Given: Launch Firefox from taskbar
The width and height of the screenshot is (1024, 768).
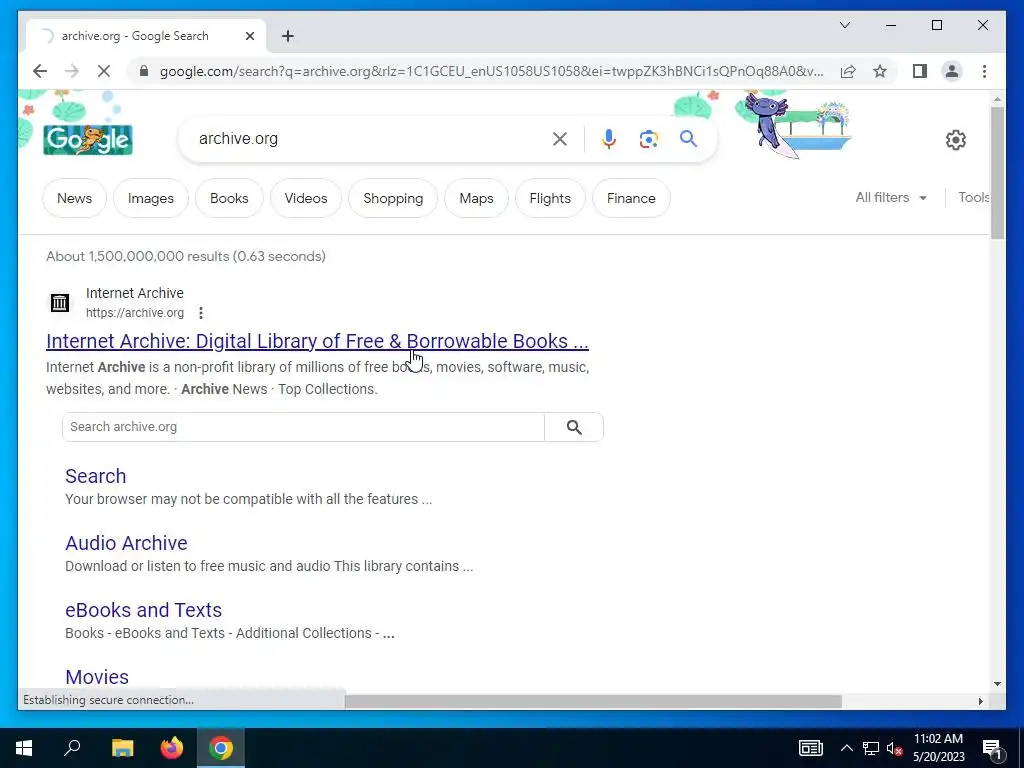Looking at the screenshot, I should point(172,748).
